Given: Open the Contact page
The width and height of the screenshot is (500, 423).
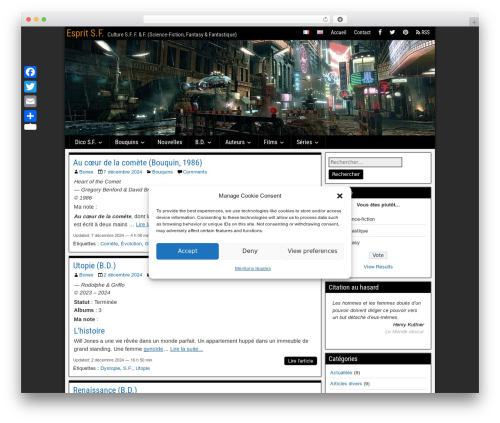Looking at the screenshot, I should (362, 32).
